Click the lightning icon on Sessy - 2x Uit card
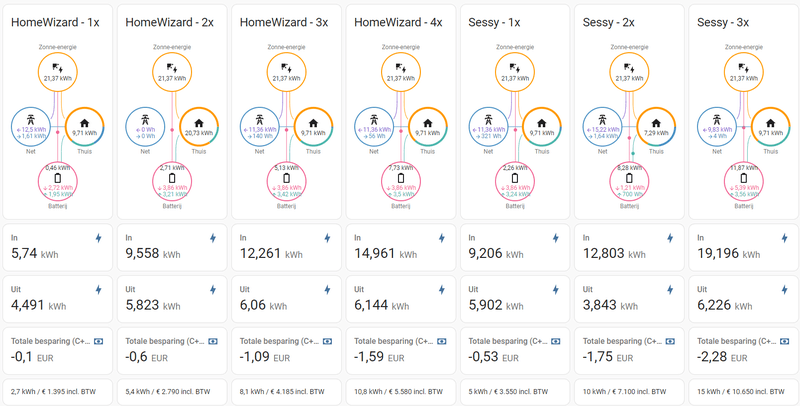Image resolution: width=800 pixels, height=406 pixels. click(671, 290)
